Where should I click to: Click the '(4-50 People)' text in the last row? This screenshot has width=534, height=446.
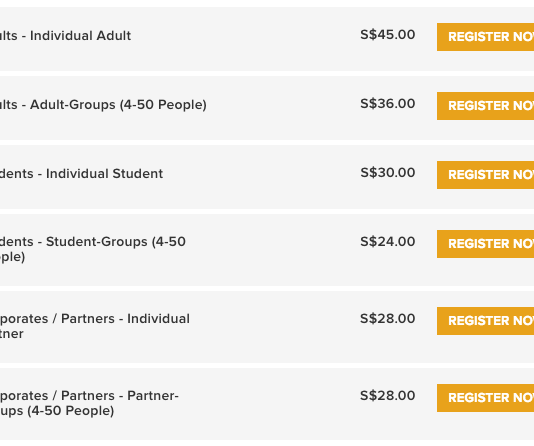(x=70, y=411)
